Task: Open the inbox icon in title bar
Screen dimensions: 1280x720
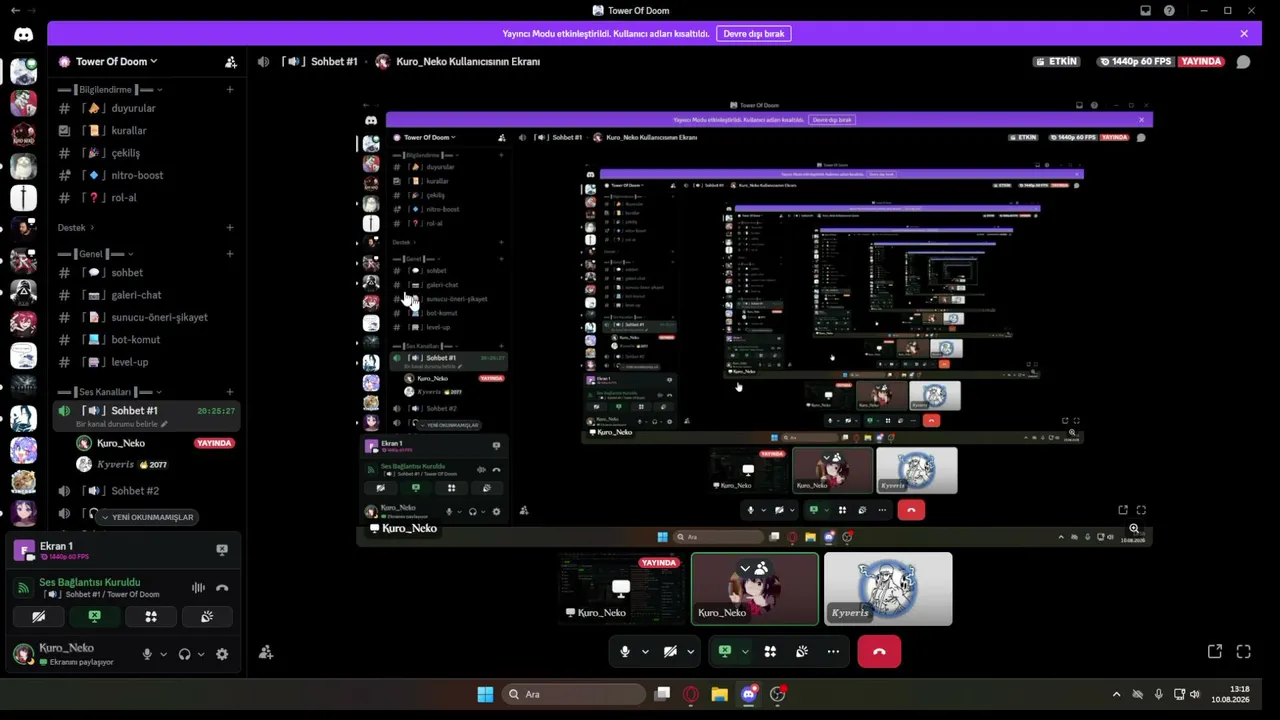Action: 1145,10
